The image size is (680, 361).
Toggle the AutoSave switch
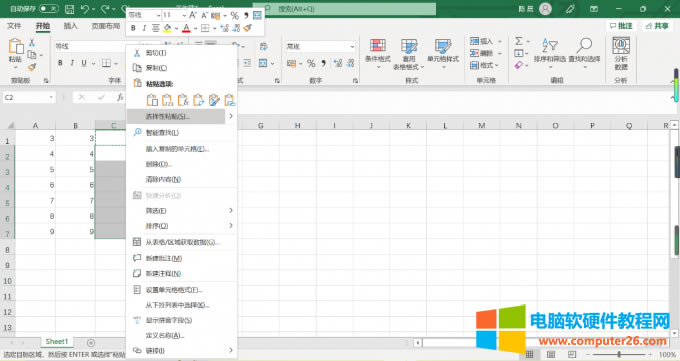[48, 9]
